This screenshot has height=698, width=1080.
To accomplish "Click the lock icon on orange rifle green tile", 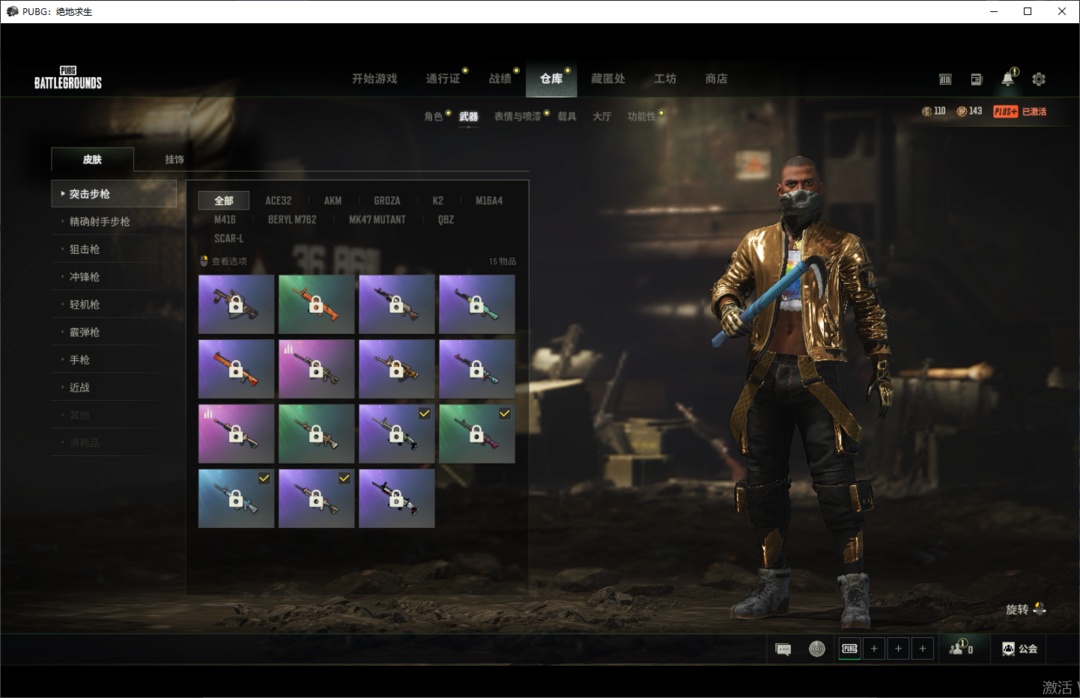I will pos(316,305).
